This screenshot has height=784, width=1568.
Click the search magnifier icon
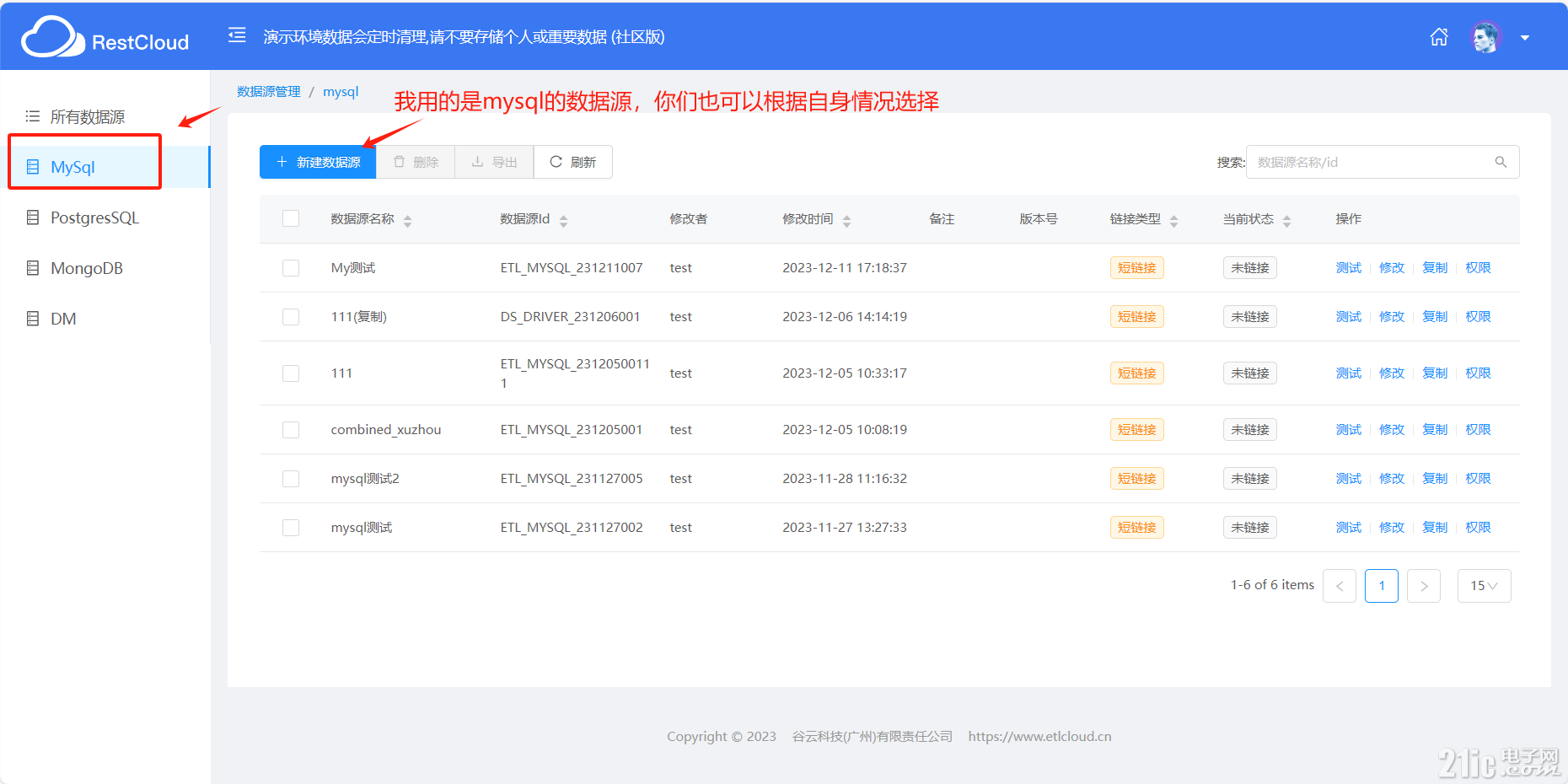coord(1501,162)
